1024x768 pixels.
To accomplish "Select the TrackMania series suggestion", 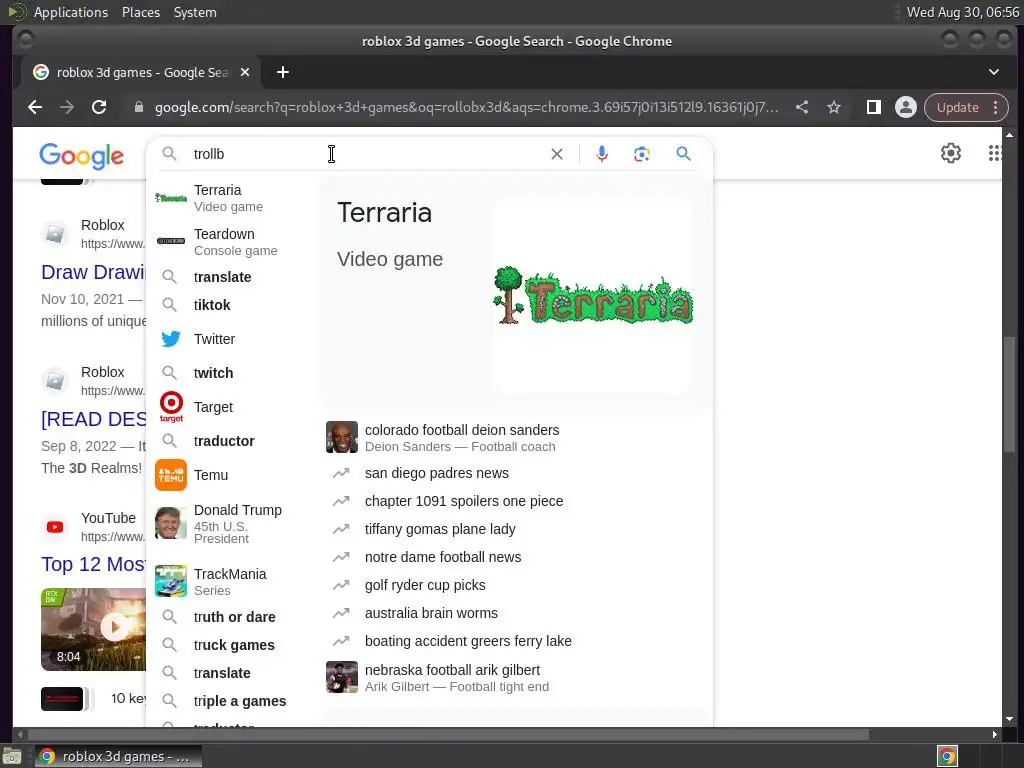I will [234, 581].
